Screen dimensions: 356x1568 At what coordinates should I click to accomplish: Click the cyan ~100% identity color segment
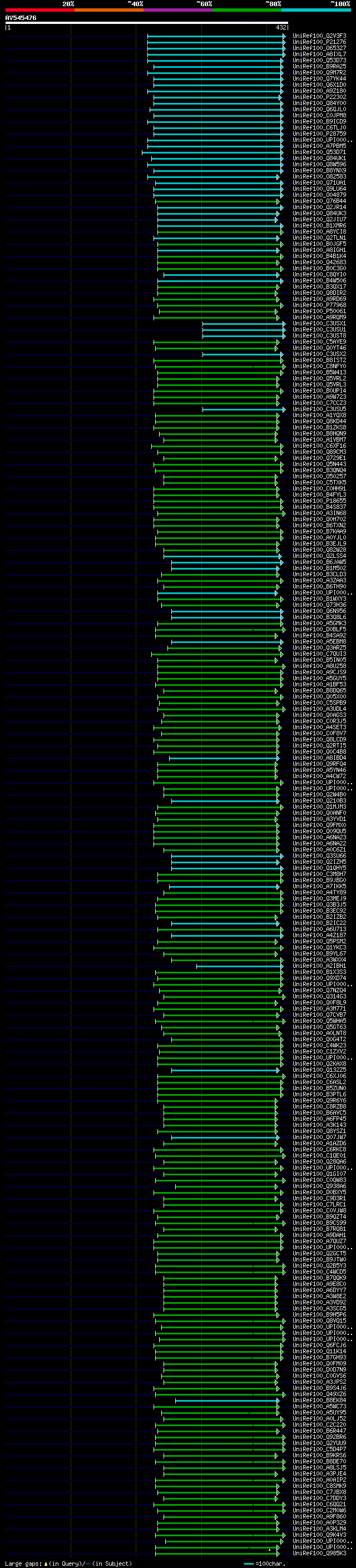316,10
